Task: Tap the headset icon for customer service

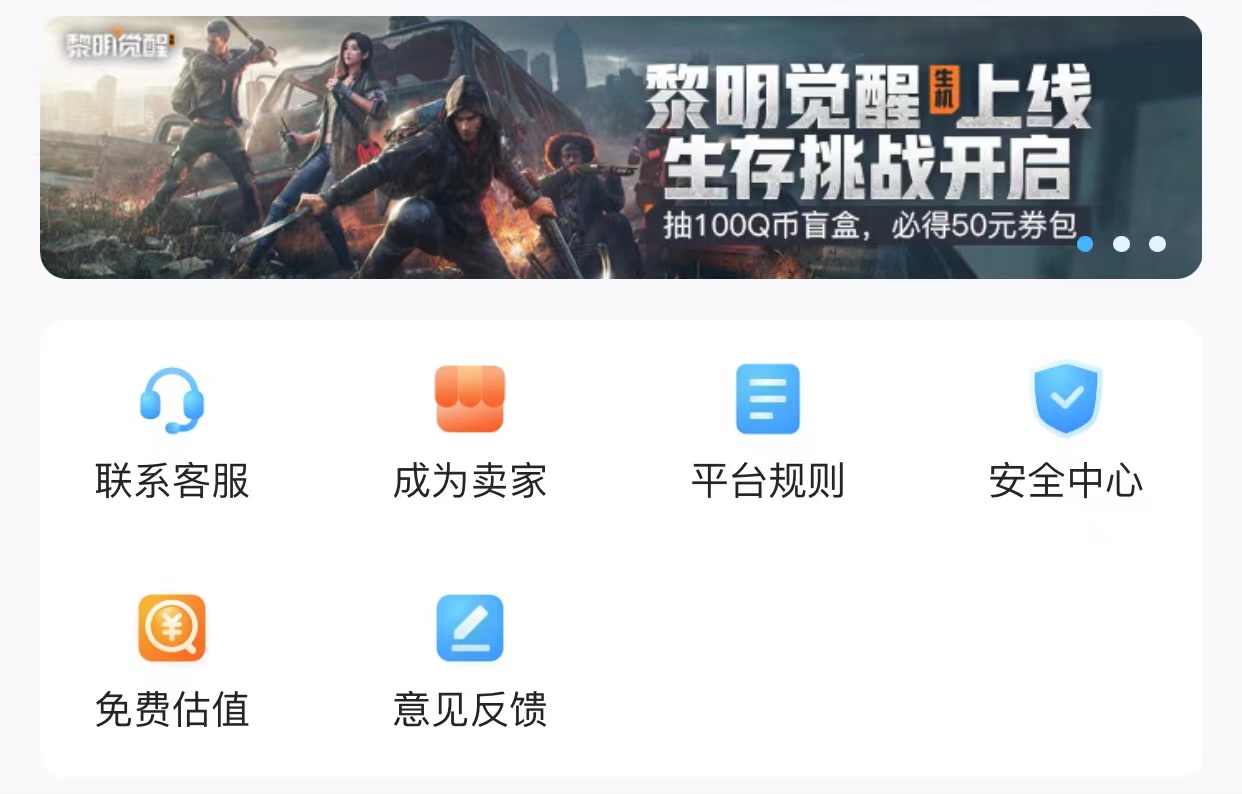Action: (x=172, y=399)
